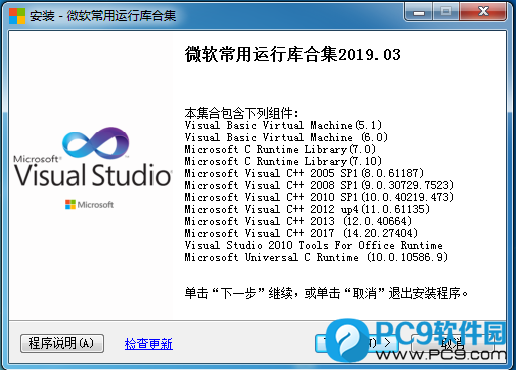
Task: Click the Visual Studio 2010 Tools For Office line
Action: 314,245
